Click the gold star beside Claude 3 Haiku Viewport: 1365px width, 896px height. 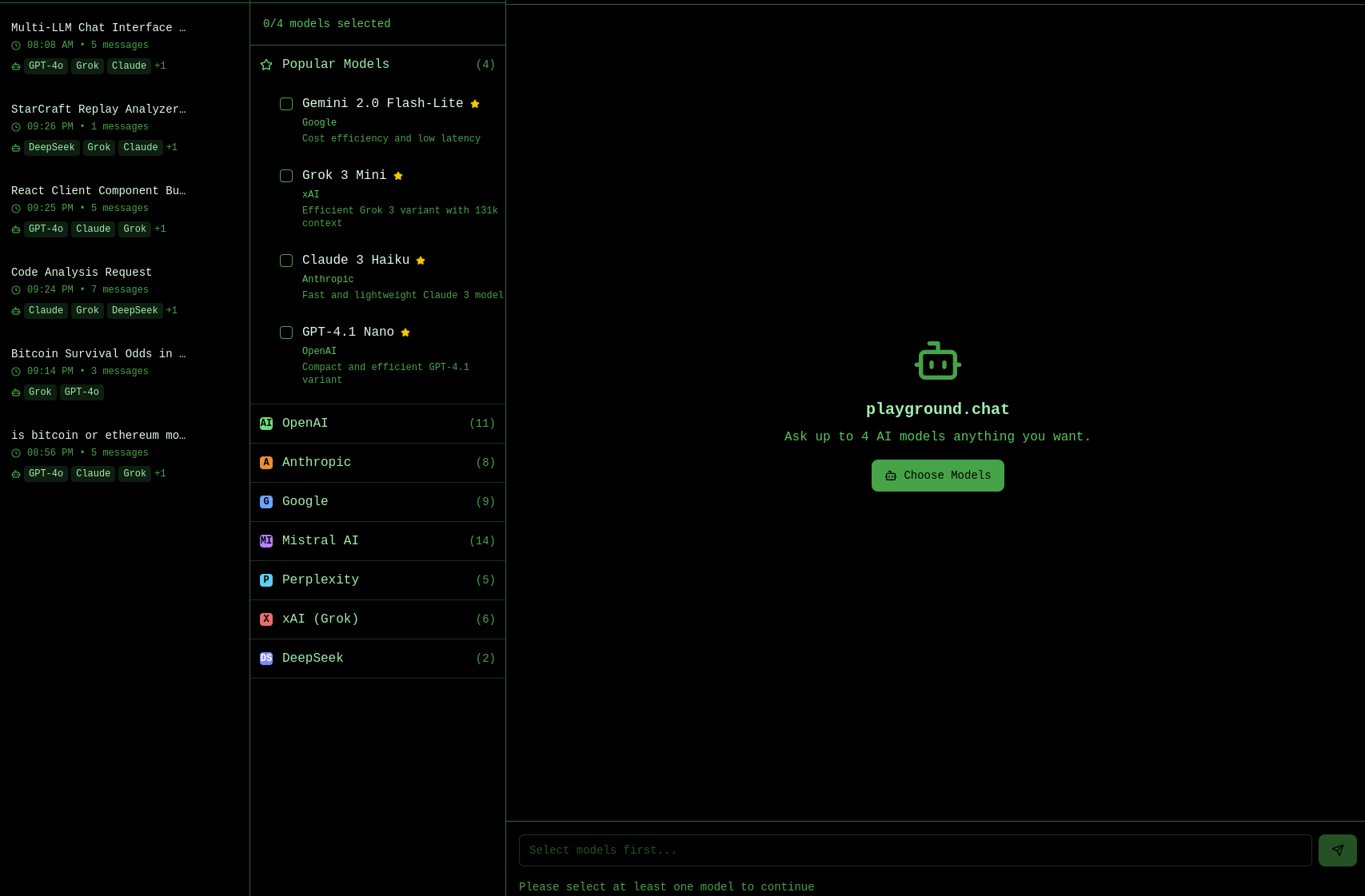click(x=421, y=261)
